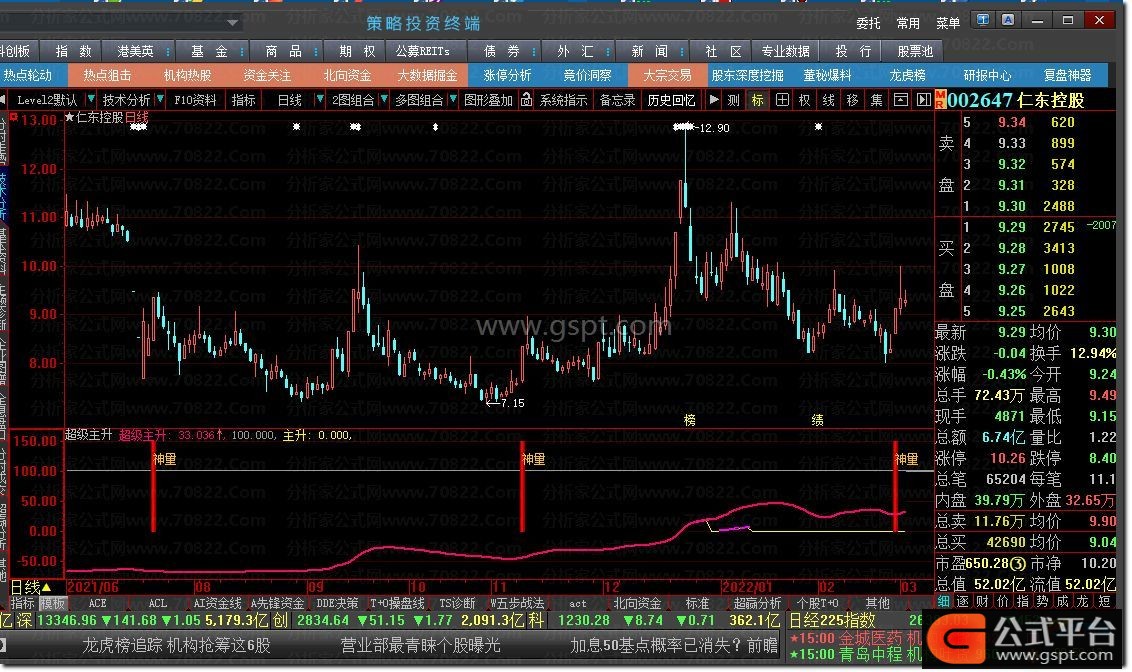Viewport: 1132px width, 672px height.
Task: Open the 多图组合 dropdown arrow
Action: tap(453, 99)
